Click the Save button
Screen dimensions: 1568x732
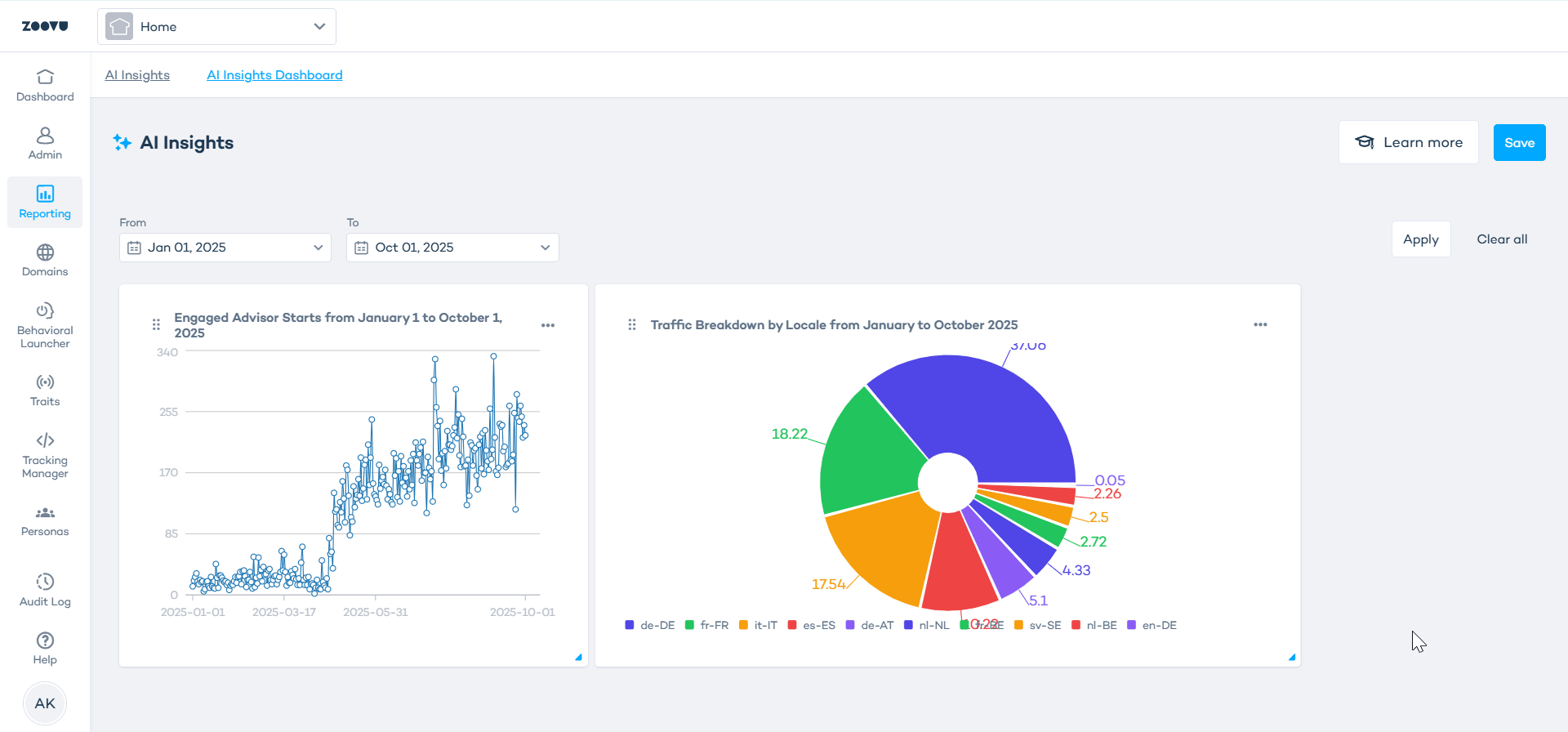[x=1519, y=142]
